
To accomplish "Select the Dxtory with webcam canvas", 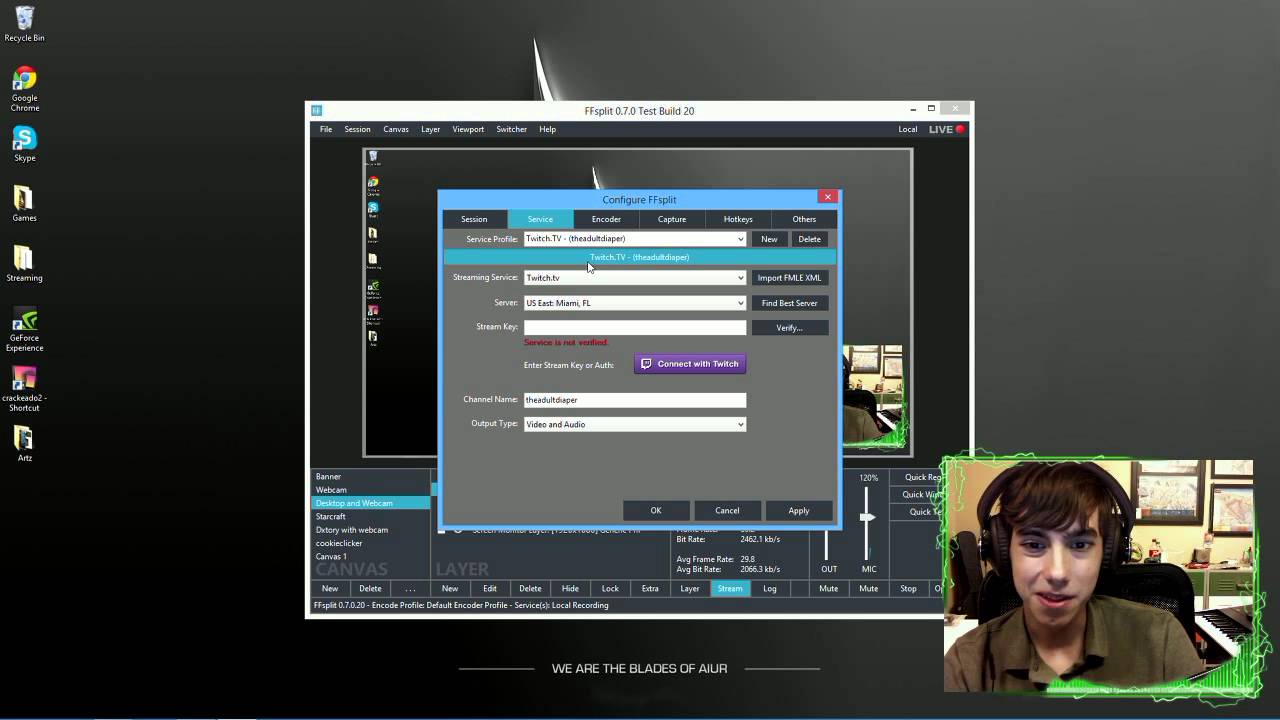I will (x=372, y=530).
